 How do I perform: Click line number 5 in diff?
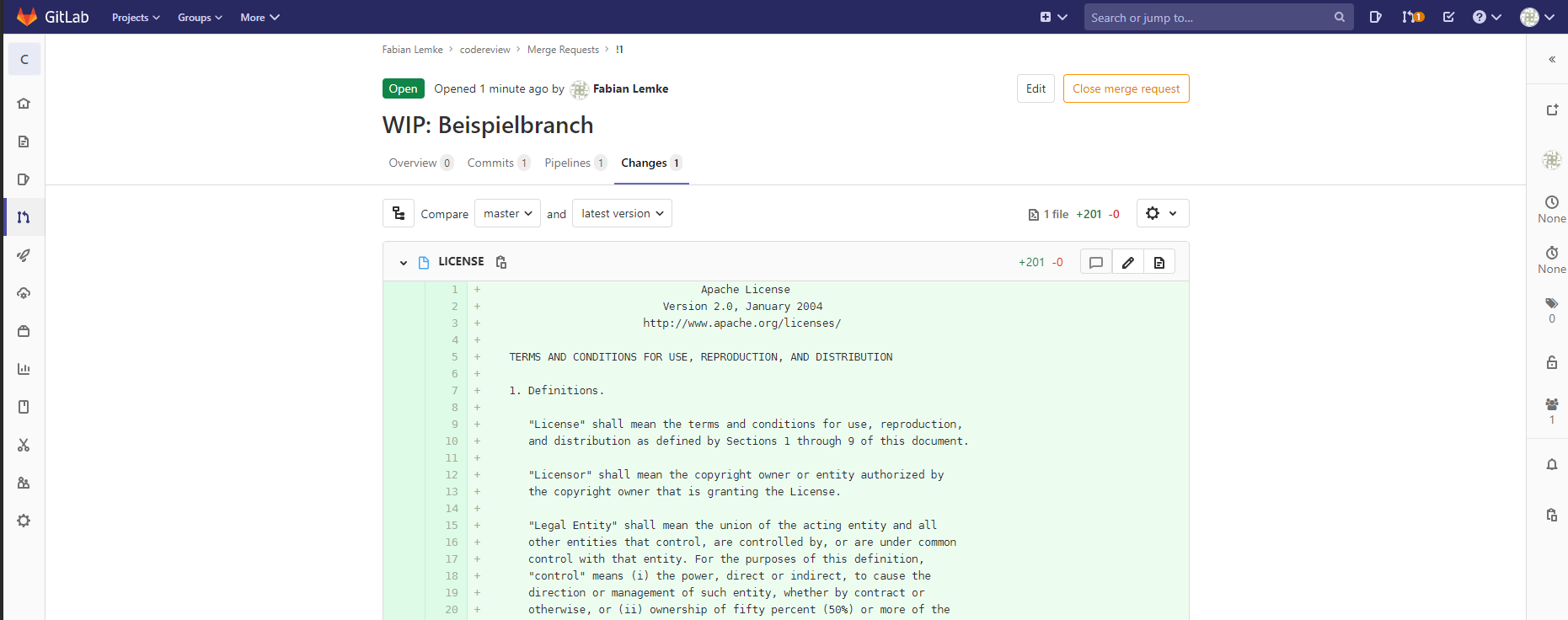(x=455, y=357)
